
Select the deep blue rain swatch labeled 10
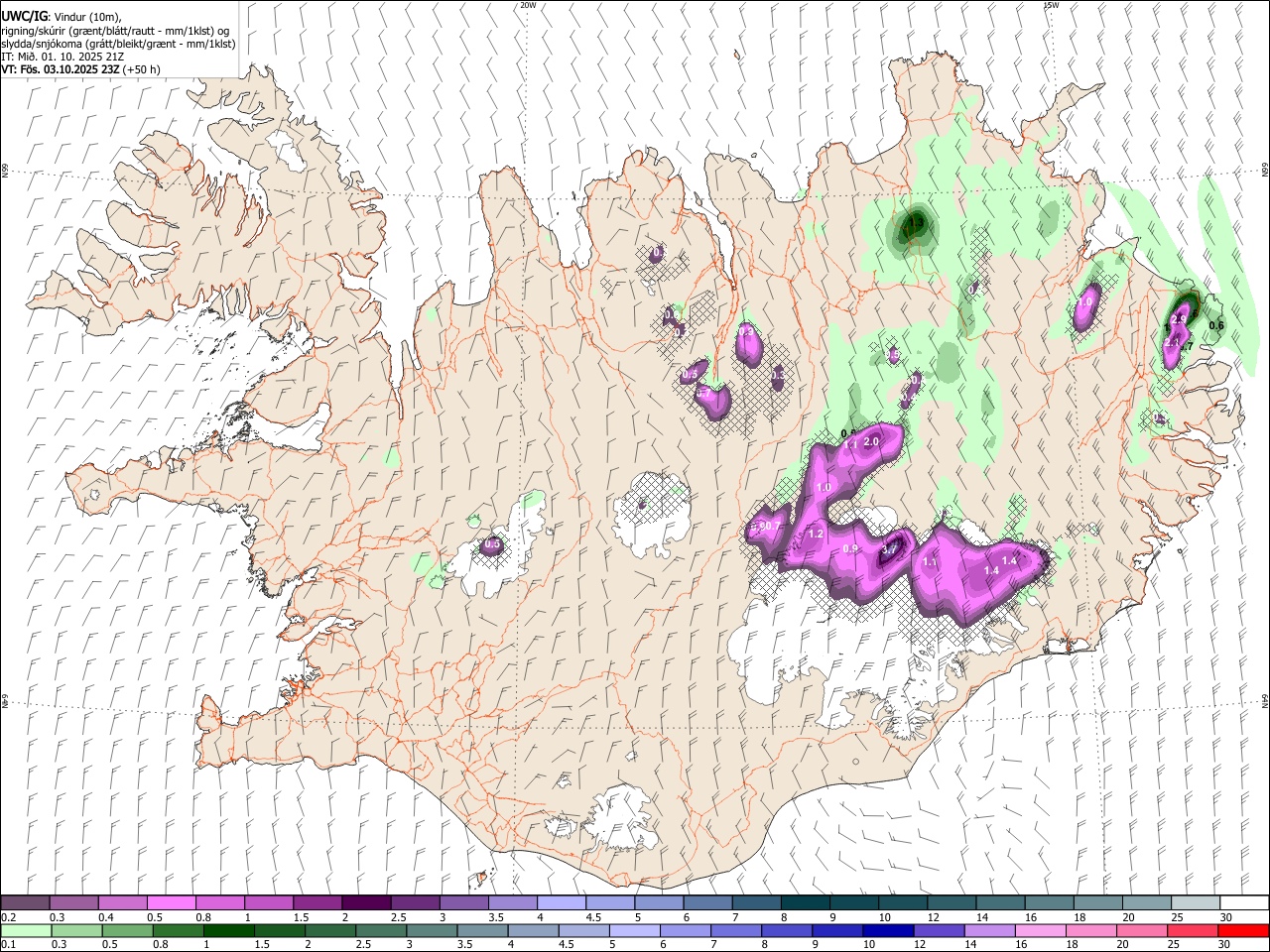[888, 931]
